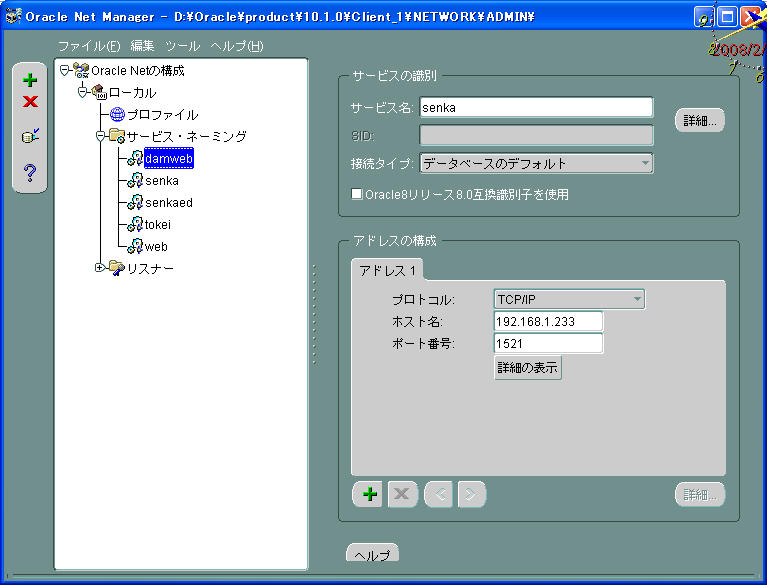Screen dimensions: 767x585
Task: Click the web service icon
Action: 135,247
